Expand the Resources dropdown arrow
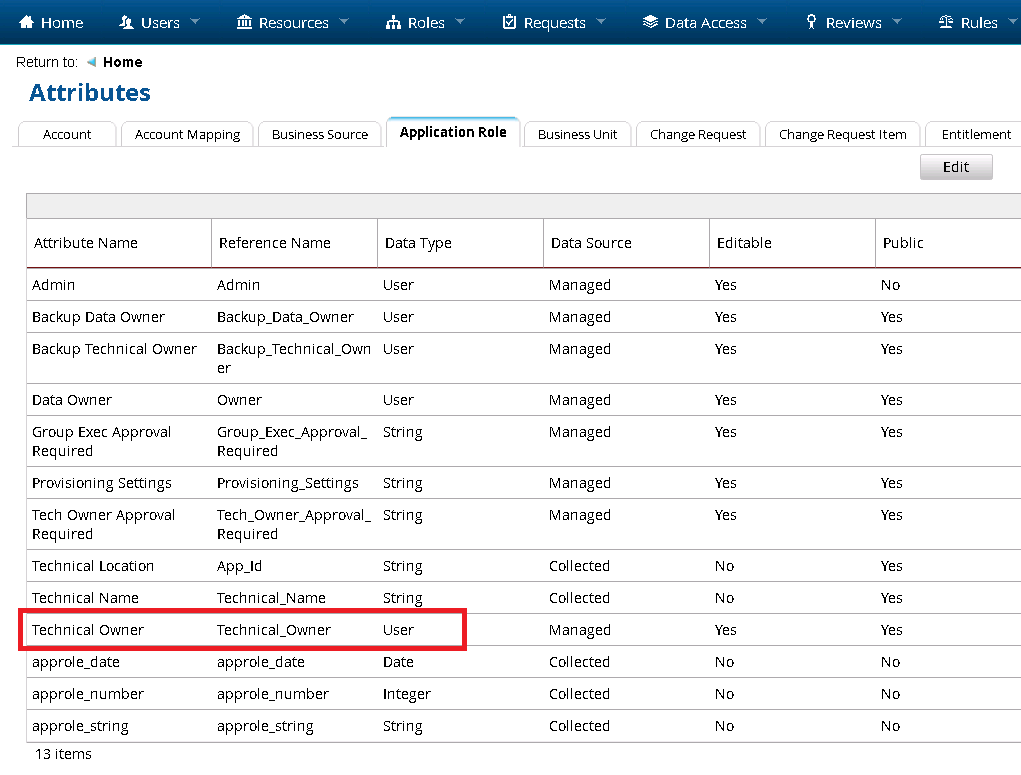Image resolution: width=1021 pixels, height=775 pixels. (344, 22)
